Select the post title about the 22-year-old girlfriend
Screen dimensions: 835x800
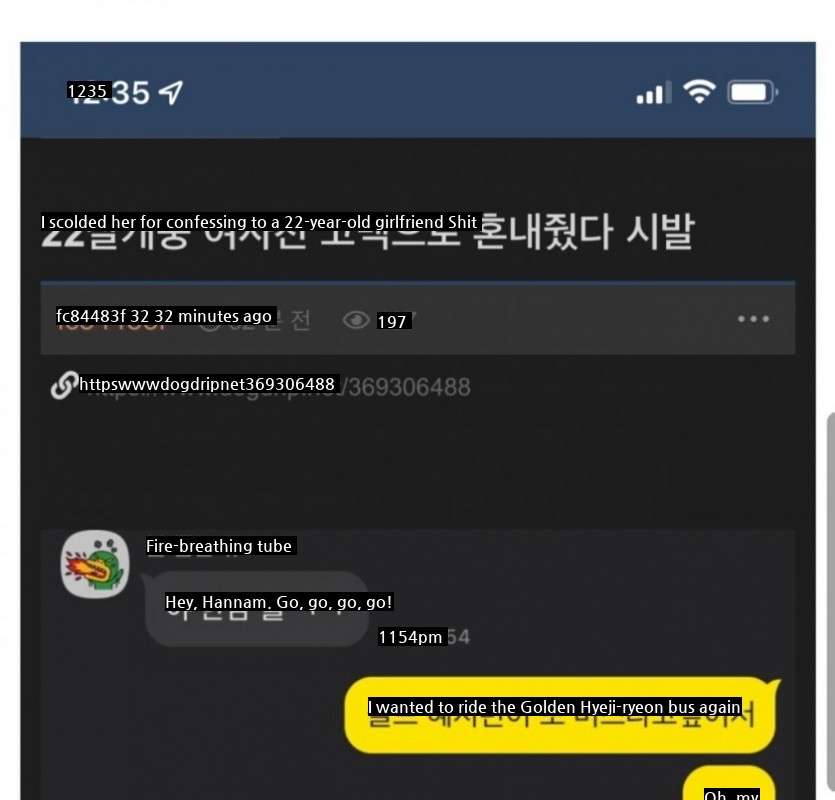coord(367,230)
